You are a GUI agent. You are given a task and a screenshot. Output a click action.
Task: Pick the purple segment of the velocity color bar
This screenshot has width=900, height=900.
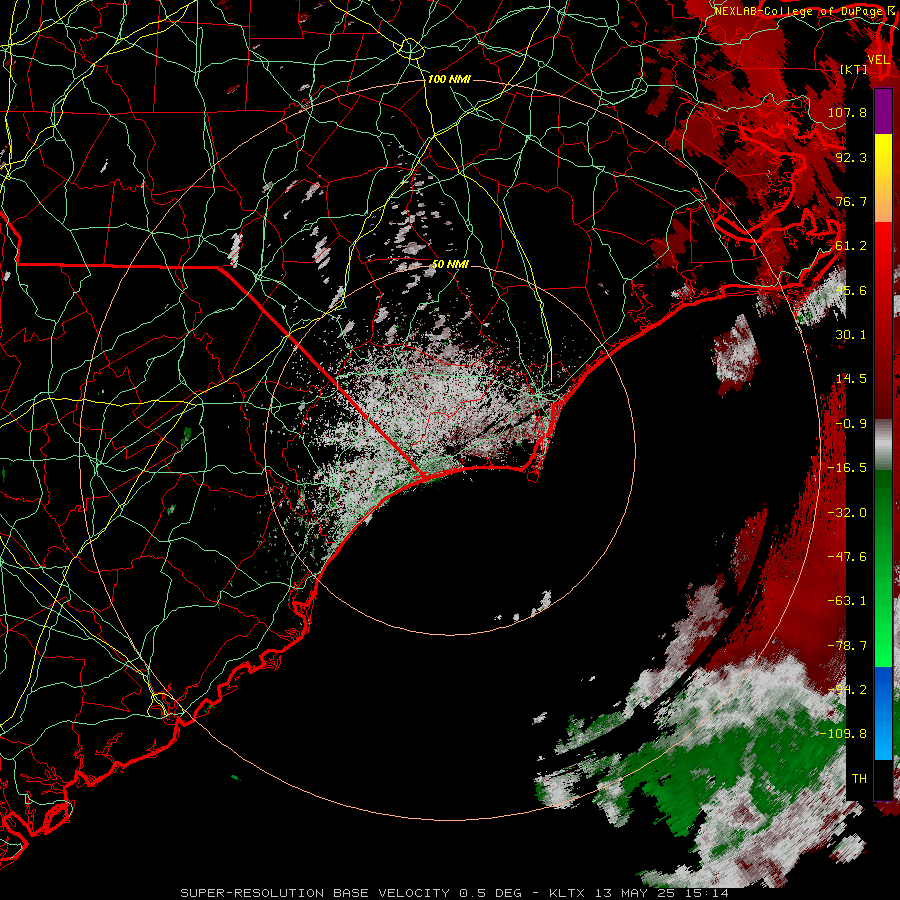(883, 112)
